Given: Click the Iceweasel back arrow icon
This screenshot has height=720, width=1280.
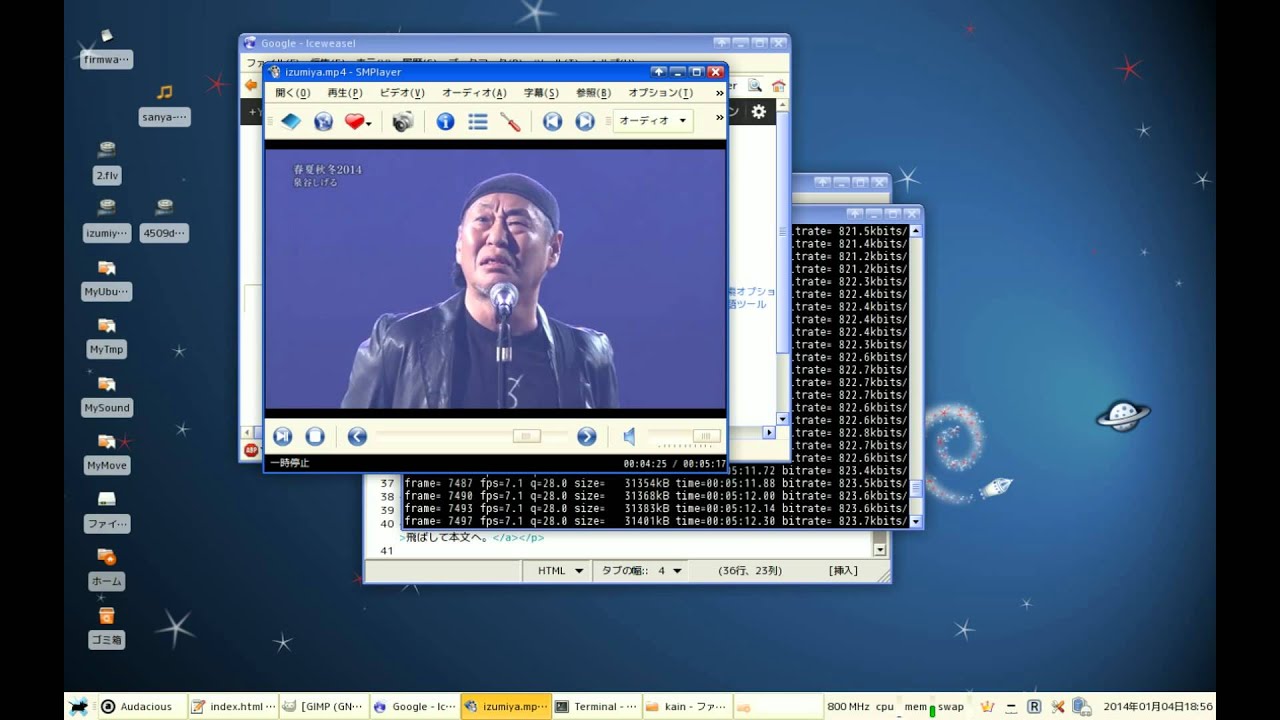Looking at the screenshot, I should (251, 86).
